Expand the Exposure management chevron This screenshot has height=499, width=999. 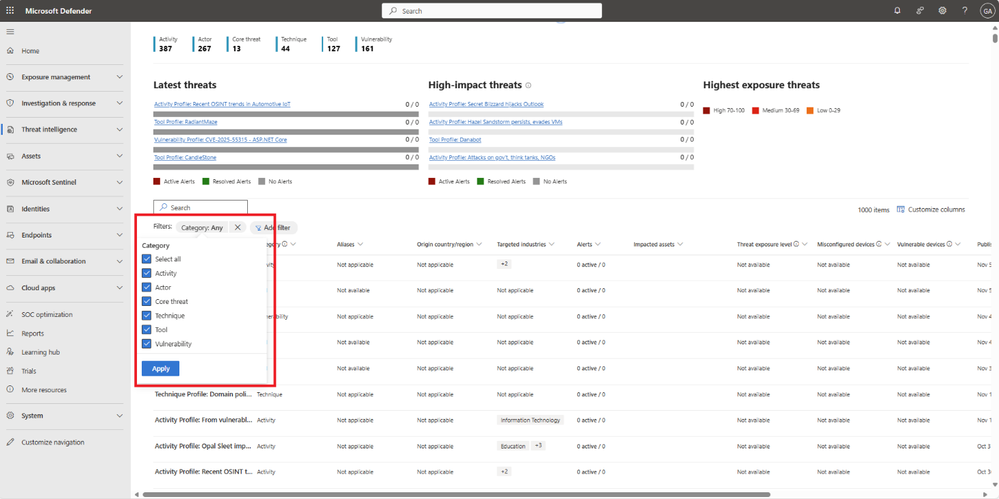(x=120, y=77)
